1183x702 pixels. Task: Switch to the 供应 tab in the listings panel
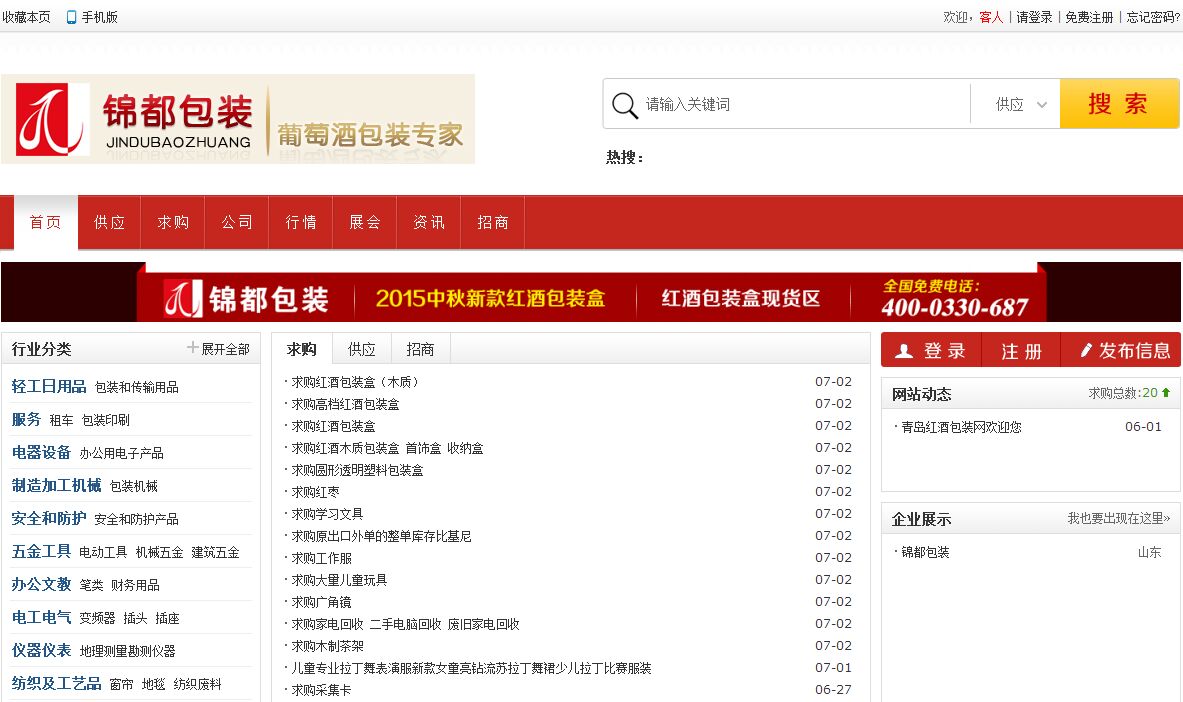(x=361, y=349)
